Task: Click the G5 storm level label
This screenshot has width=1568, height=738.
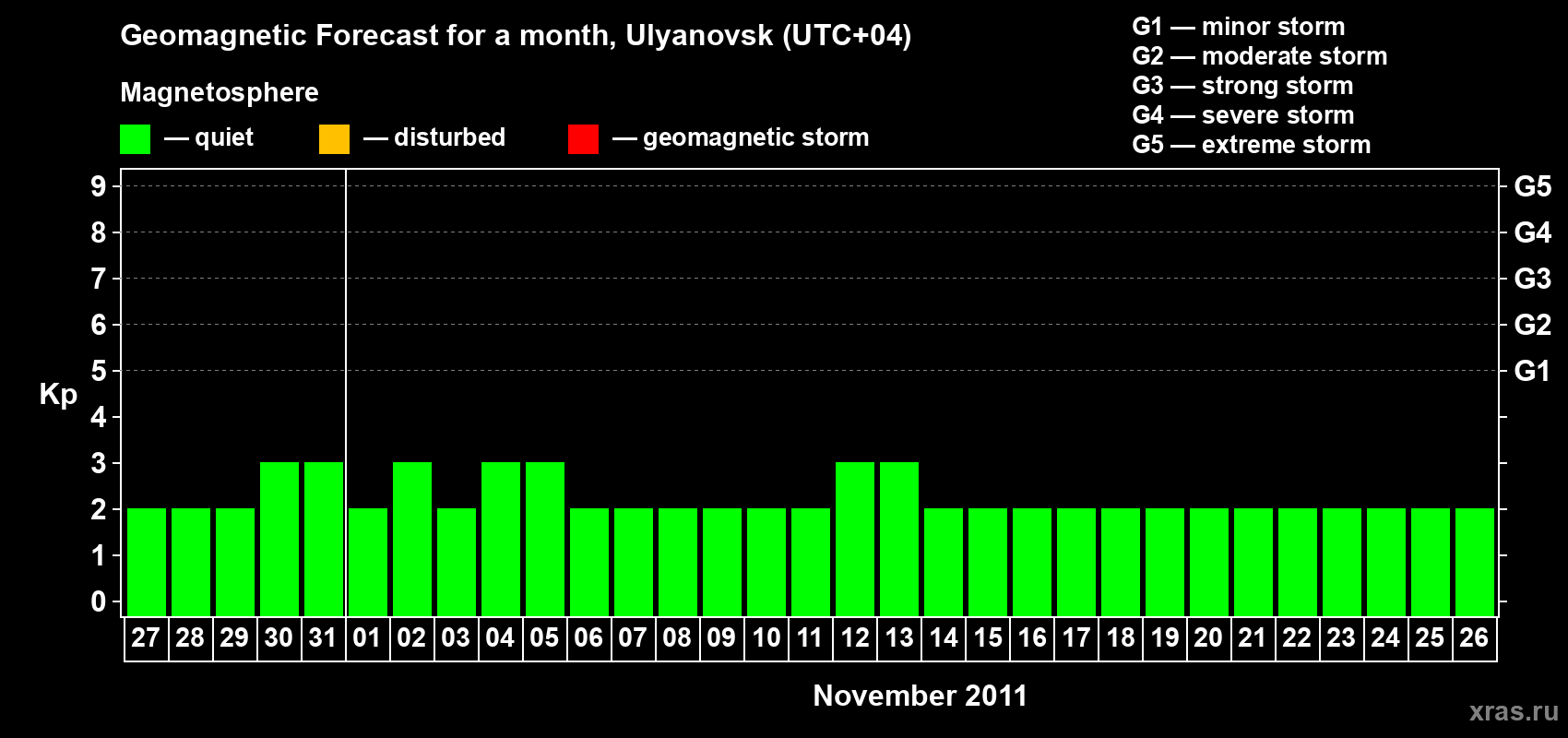Action: [1532, 186]
